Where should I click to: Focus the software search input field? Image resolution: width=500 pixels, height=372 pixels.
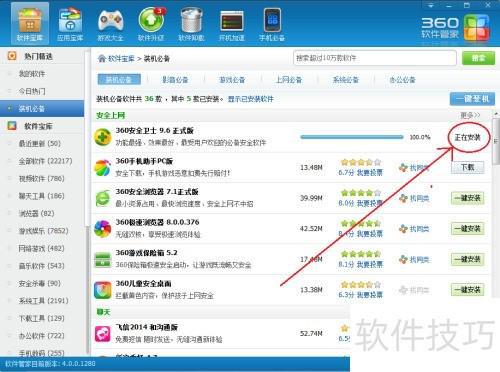click(375, 58)
